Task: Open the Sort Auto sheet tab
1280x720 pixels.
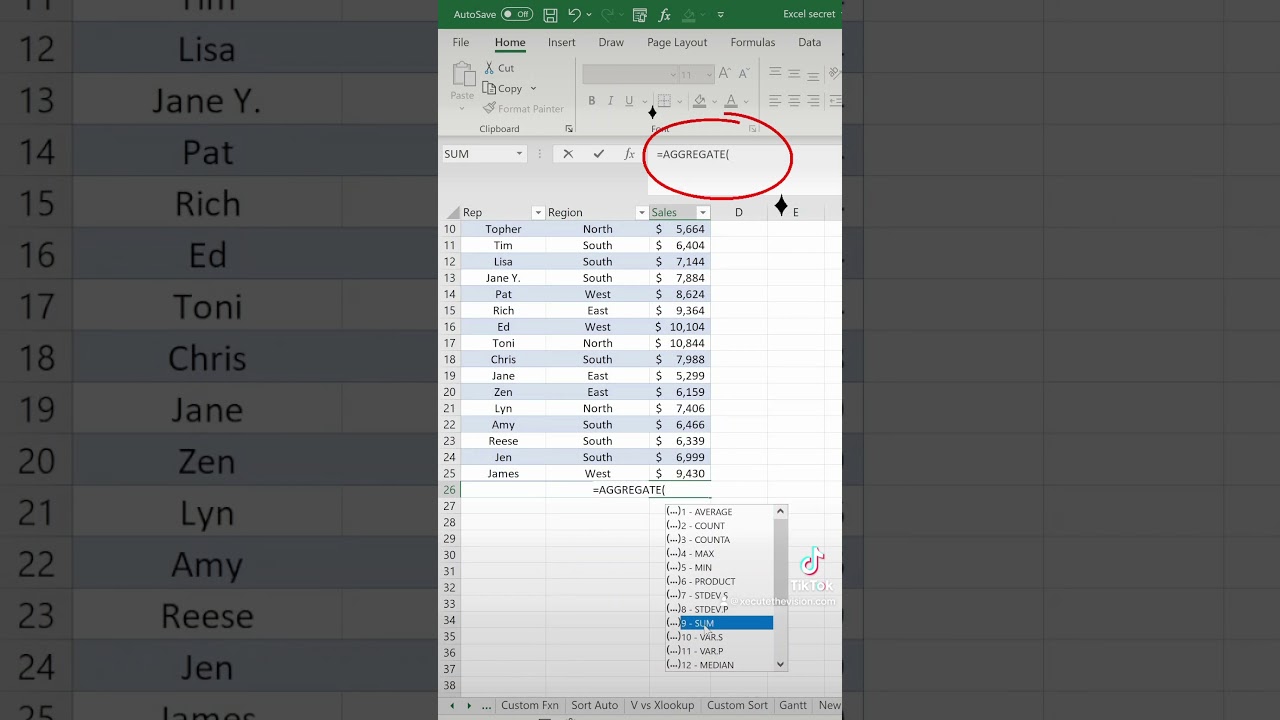Action: pos(595,705)
